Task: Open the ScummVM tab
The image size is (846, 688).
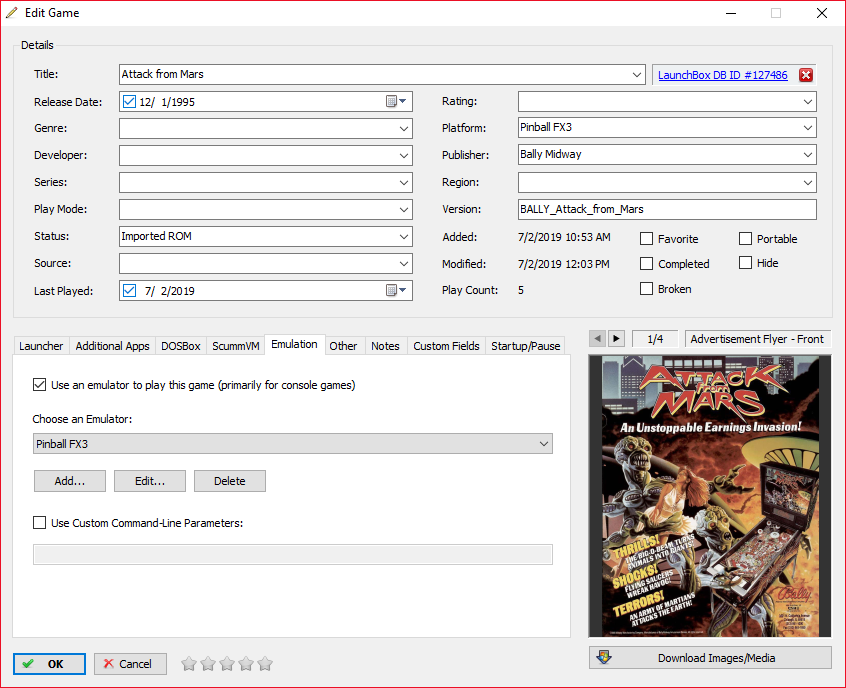Action: click(x=236, y=346)
